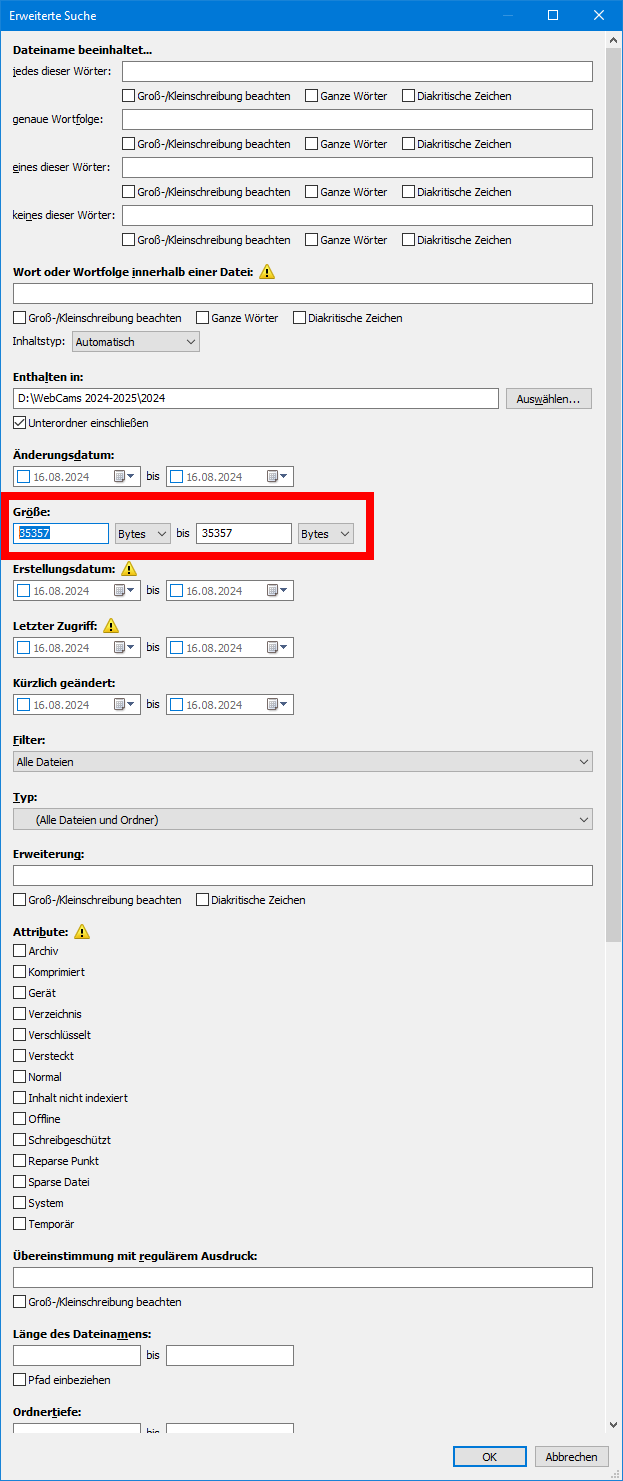Confirm the search with OK button
623x1481 pixels.
(x=489, y=1457)
